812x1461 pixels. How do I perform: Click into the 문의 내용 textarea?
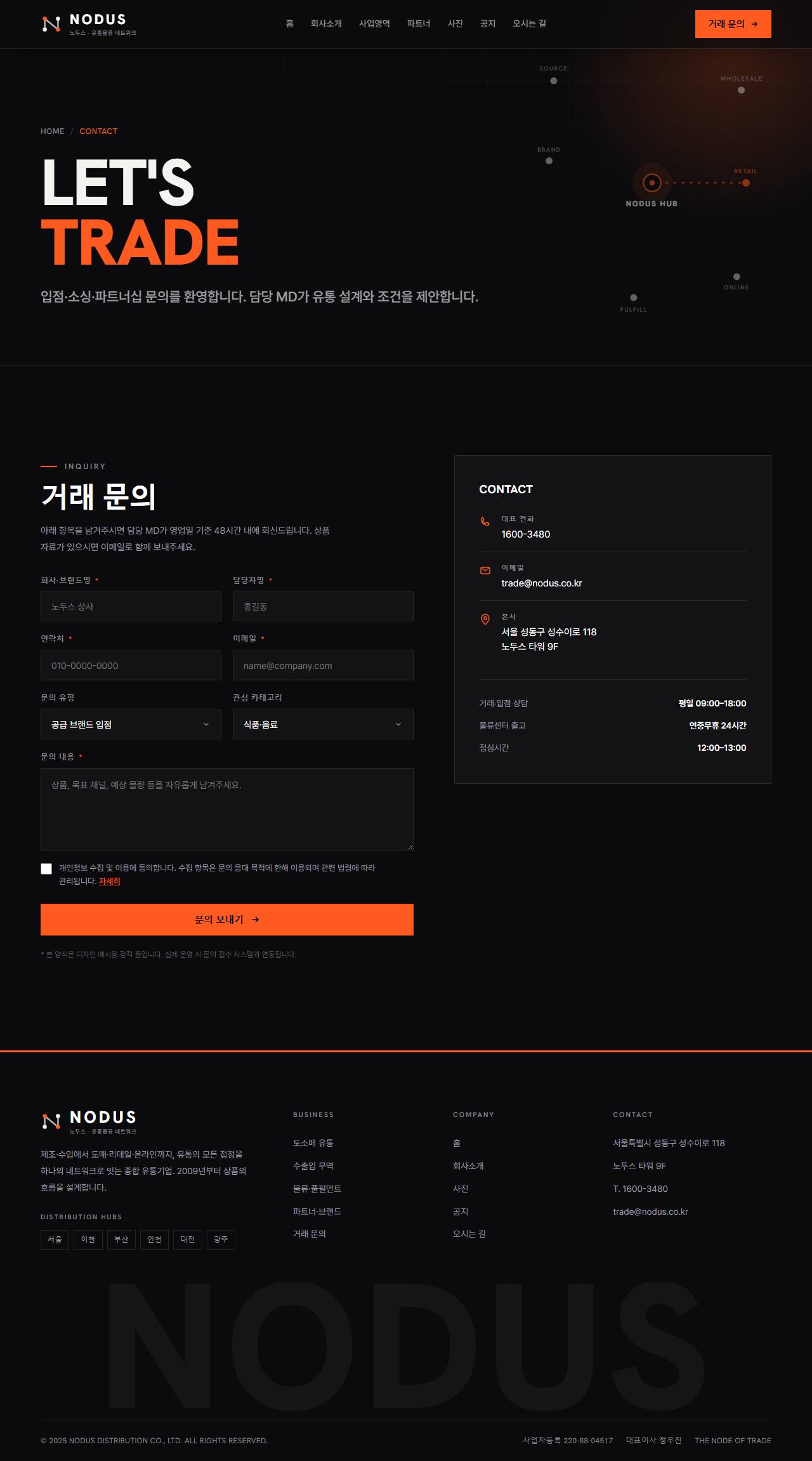click(x=227, y=809)
